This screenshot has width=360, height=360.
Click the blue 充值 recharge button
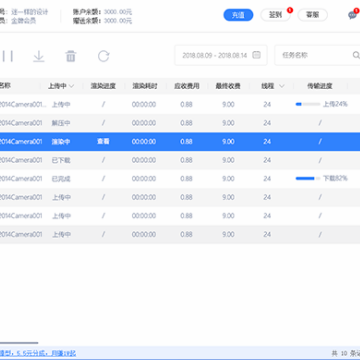point(238,15)
